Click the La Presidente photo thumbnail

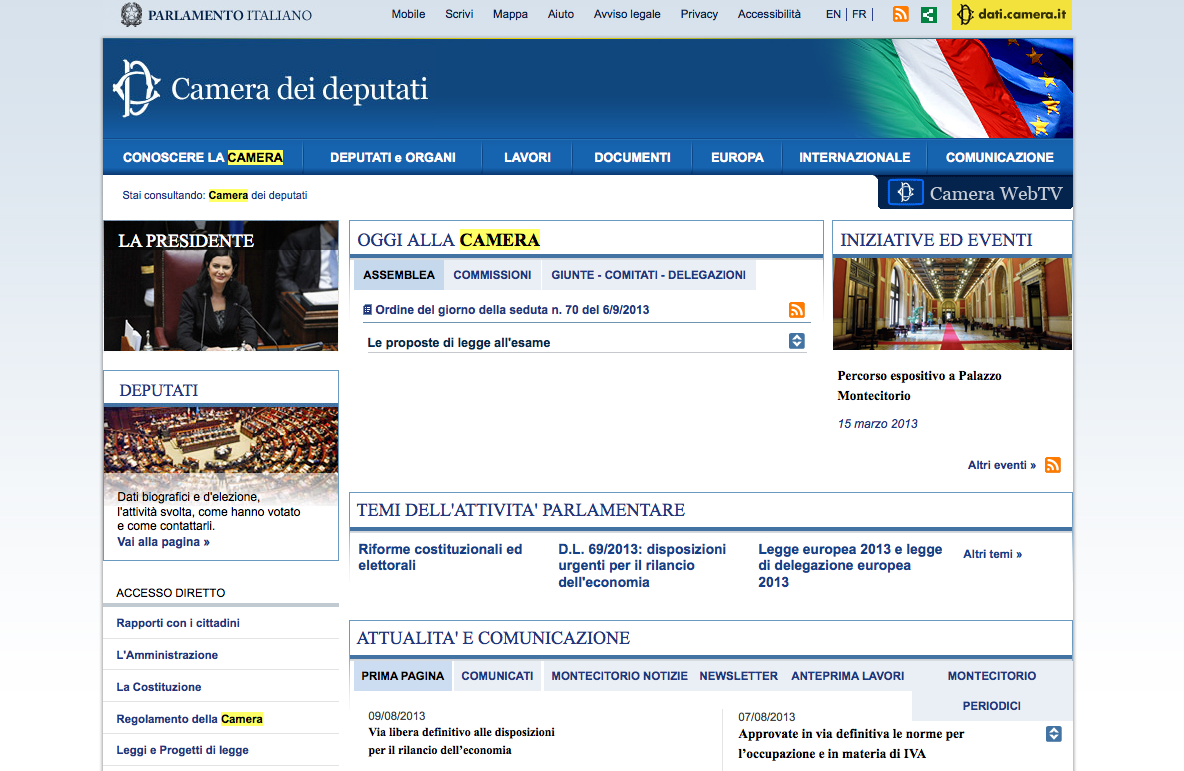pyautogui.click(x=220, y=286)
